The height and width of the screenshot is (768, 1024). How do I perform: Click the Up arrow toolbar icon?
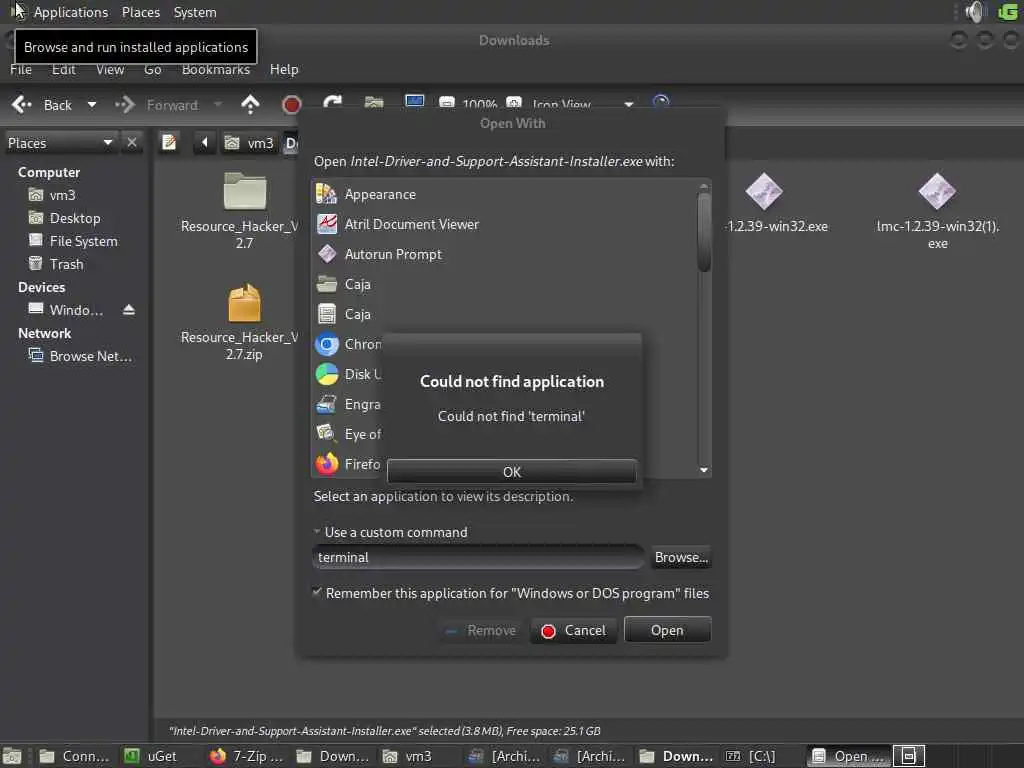[x=250, y=104]
